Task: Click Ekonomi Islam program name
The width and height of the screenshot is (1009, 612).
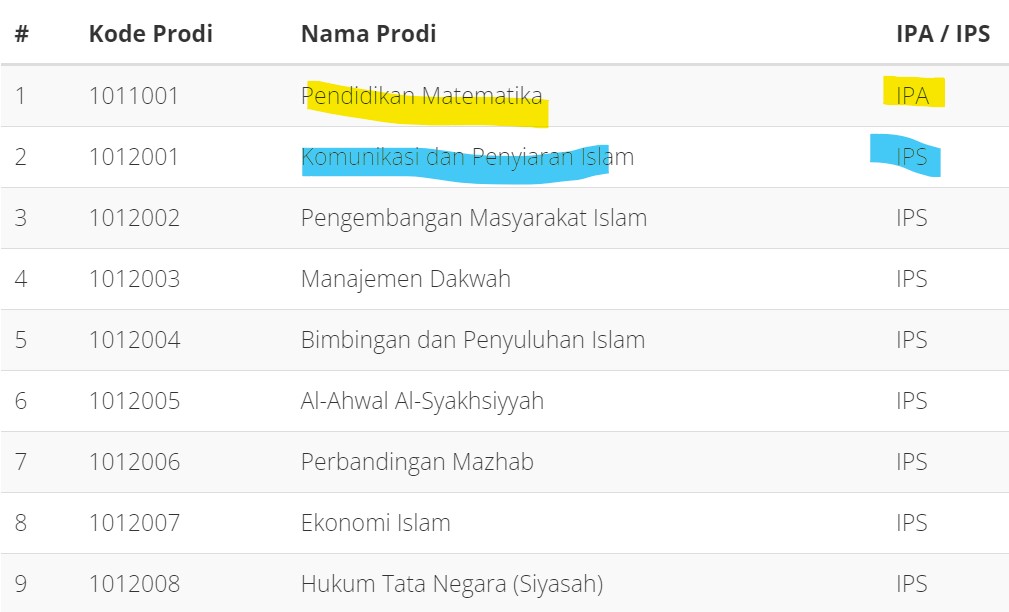Action: coord(376,523)
